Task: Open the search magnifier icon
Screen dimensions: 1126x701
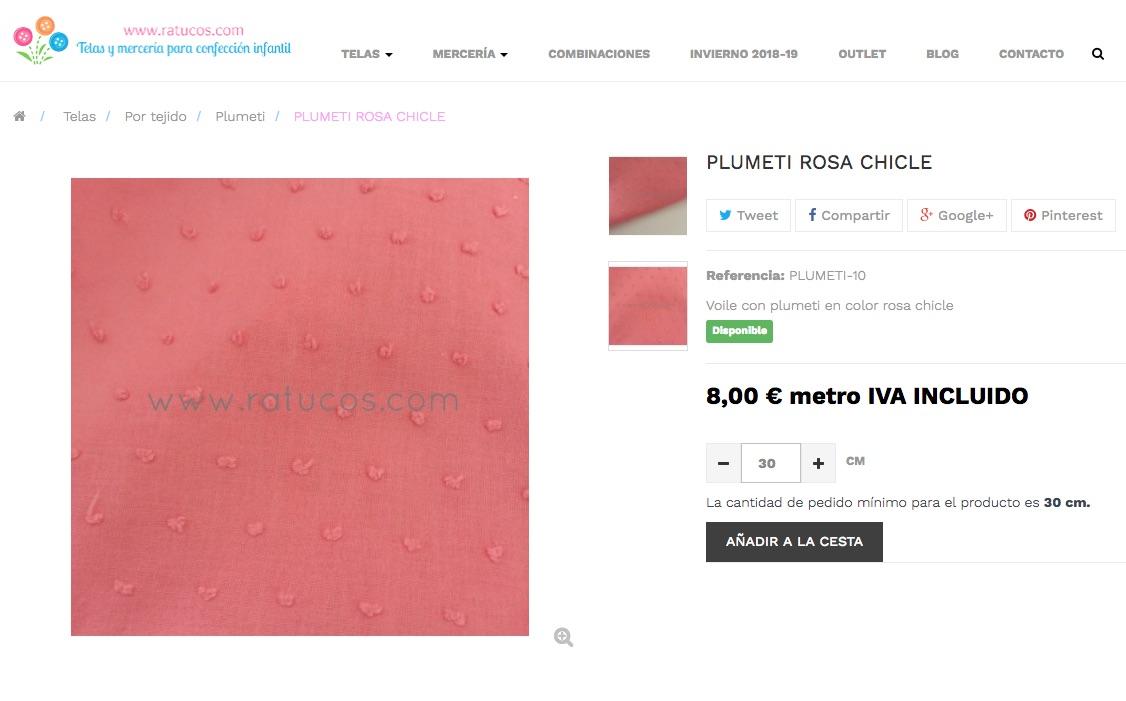Action: tap(1097, 54)
